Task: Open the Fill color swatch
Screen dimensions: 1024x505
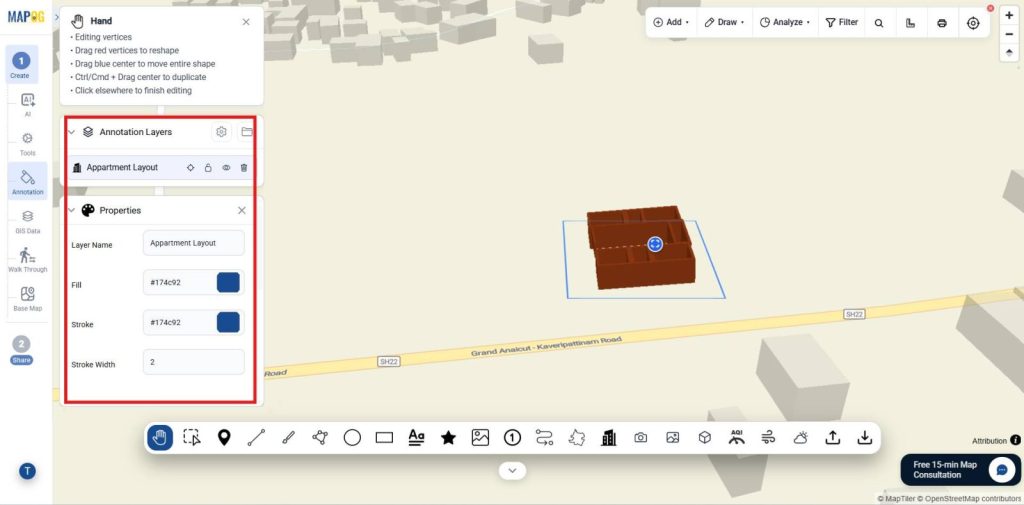Action: click(x=228, y=283)
